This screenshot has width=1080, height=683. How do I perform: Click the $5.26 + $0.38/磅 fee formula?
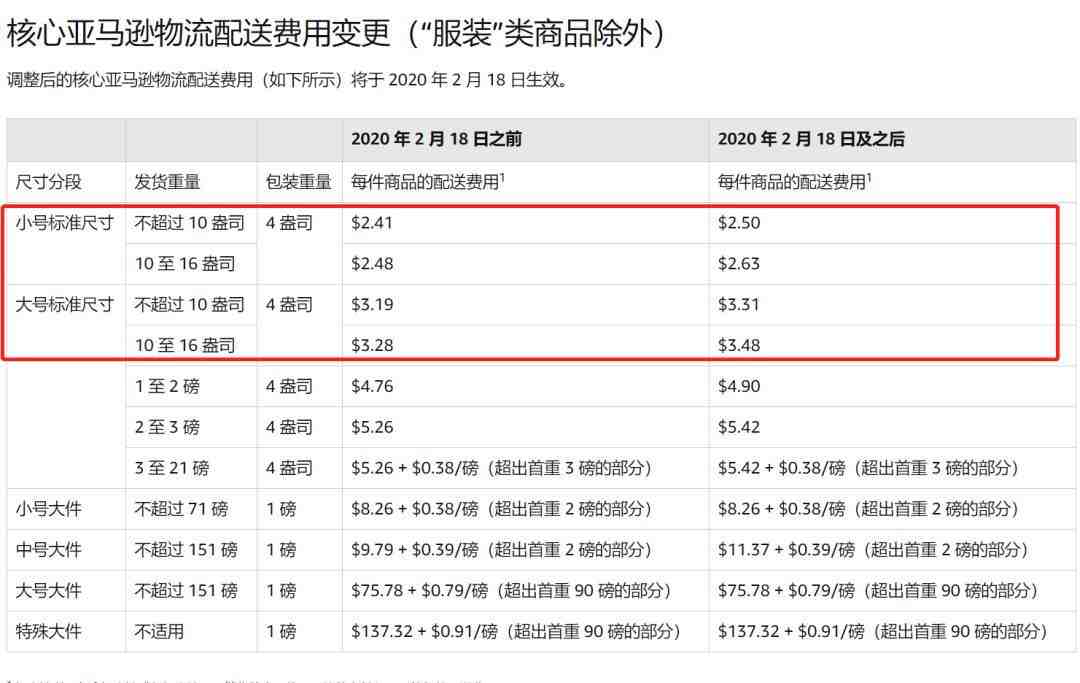[501, 468]
